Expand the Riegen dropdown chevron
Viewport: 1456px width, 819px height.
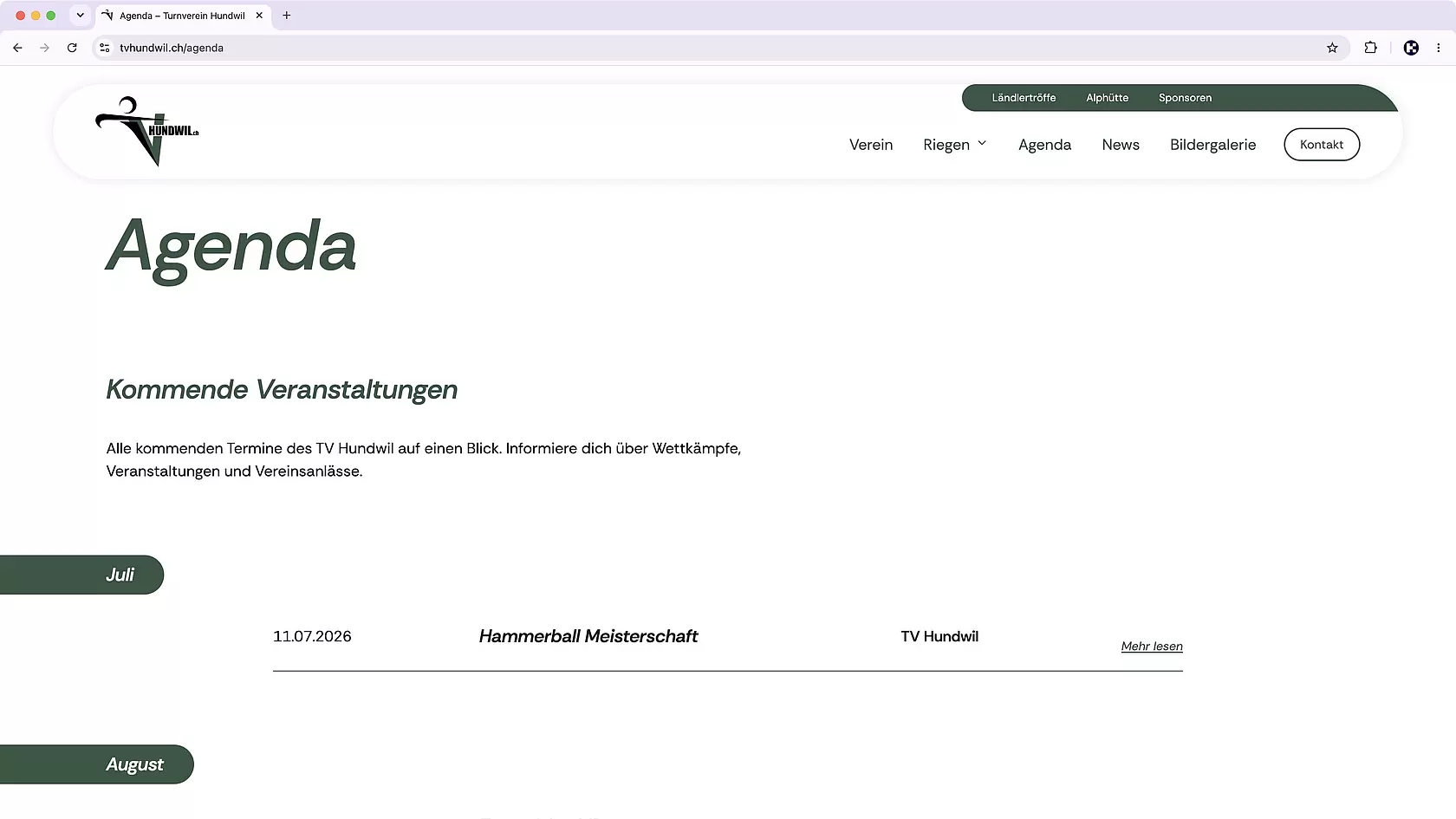point(982,144)
